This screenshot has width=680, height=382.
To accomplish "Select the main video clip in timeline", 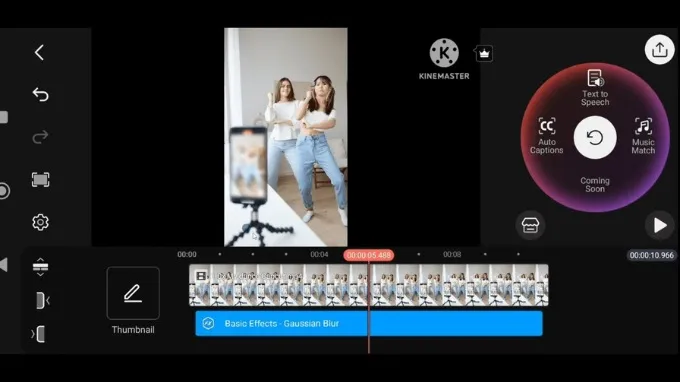I will 369,285.
